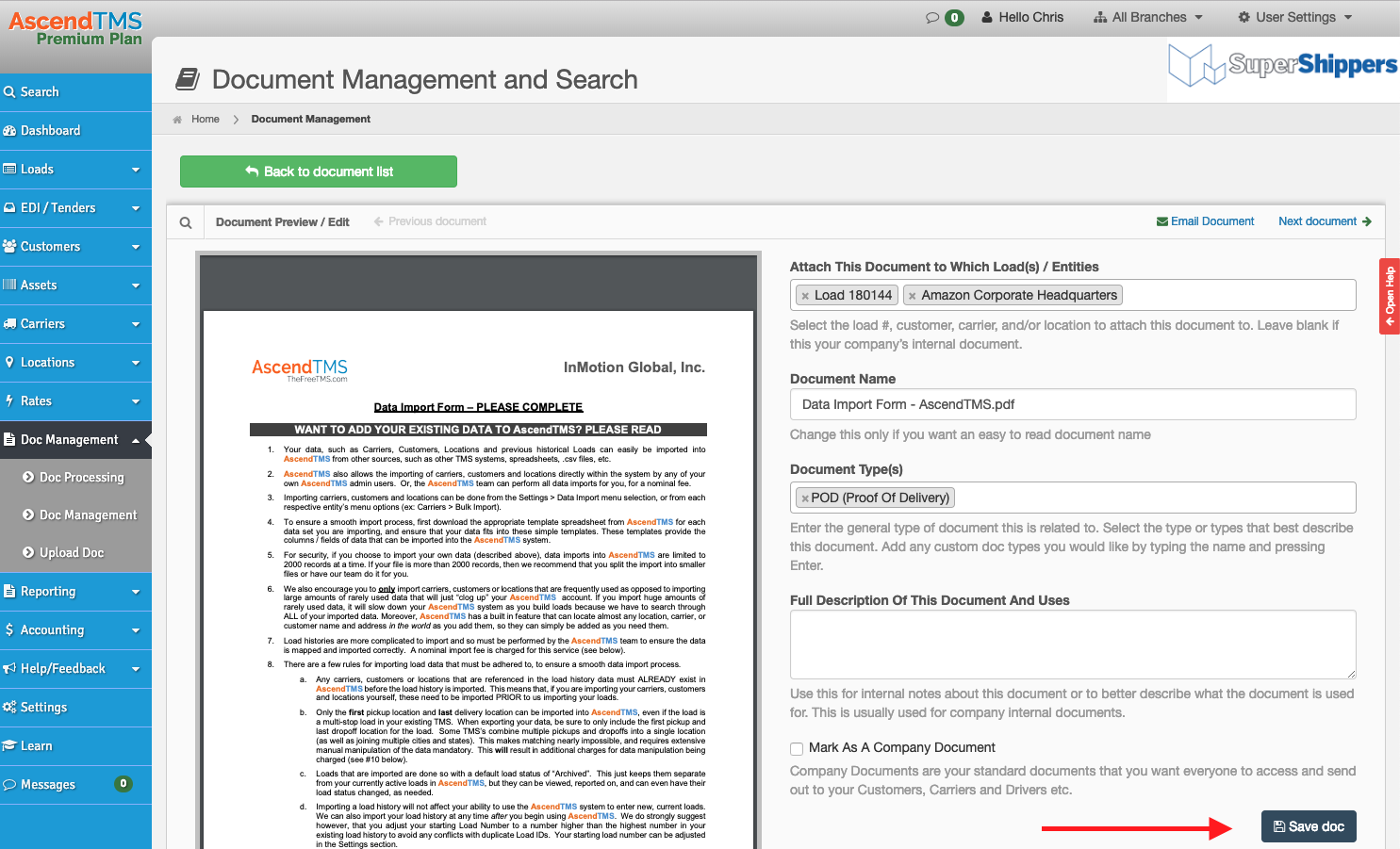Collapse the Doc Management menu arrow
Image resolution: width=1400 pixels, height=849 pixels.
(136, 440)
